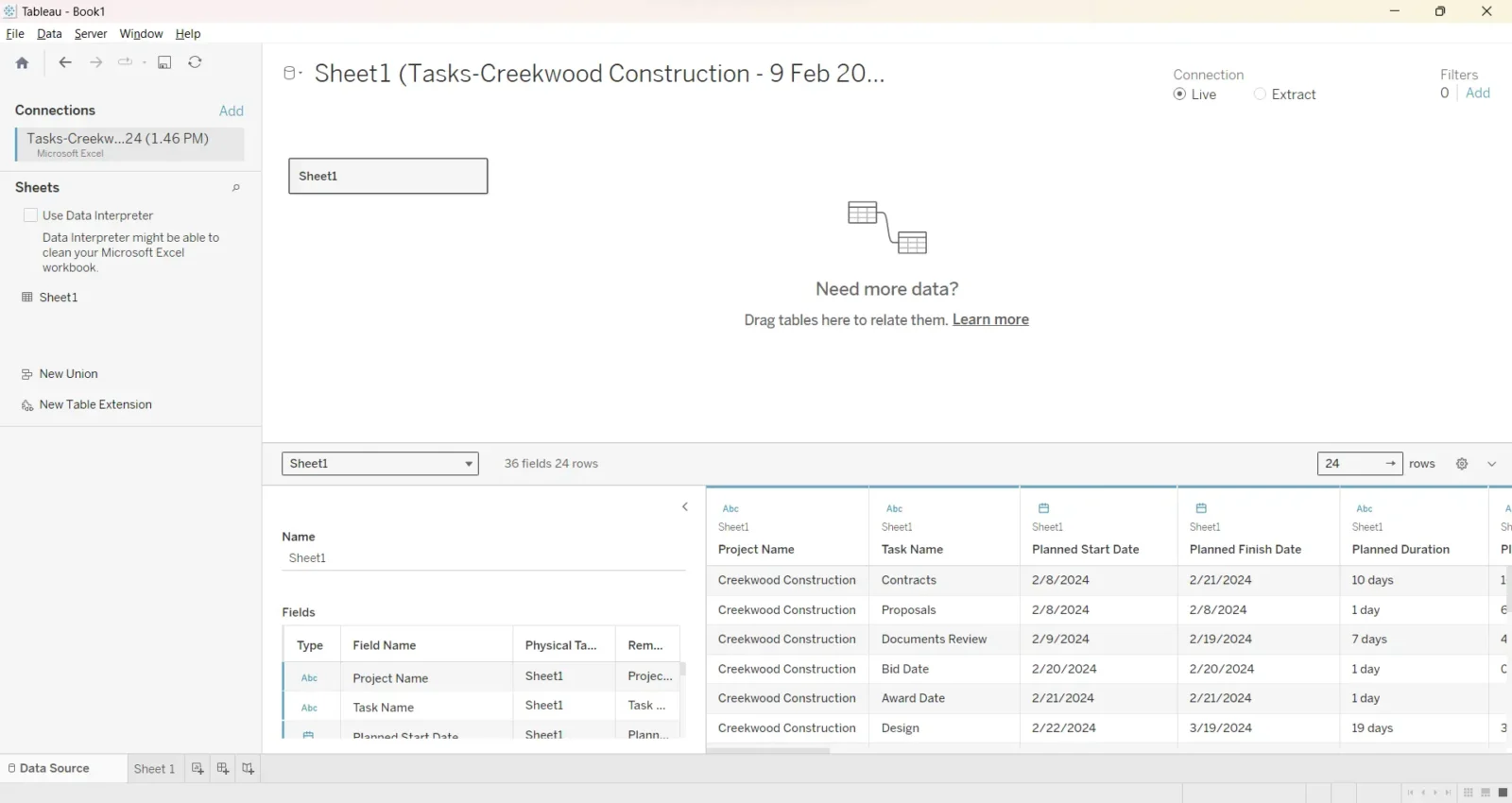1512x803 pixels.
Task: Click the New Worksheet icon
Action: click(198, 769)
